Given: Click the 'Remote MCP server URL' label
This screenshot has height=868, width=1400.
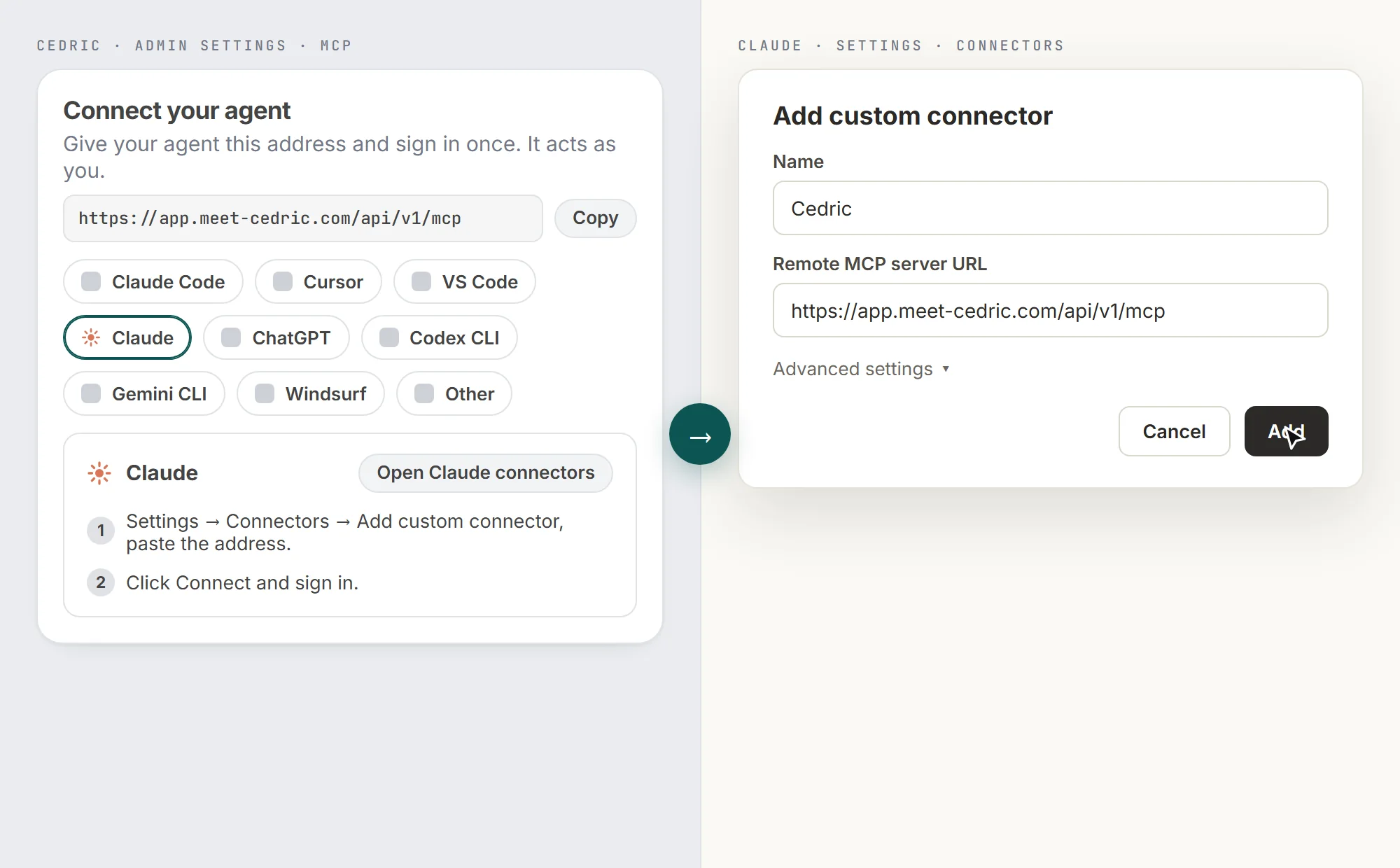Looking at the screenshot, I should pos(880,264).
